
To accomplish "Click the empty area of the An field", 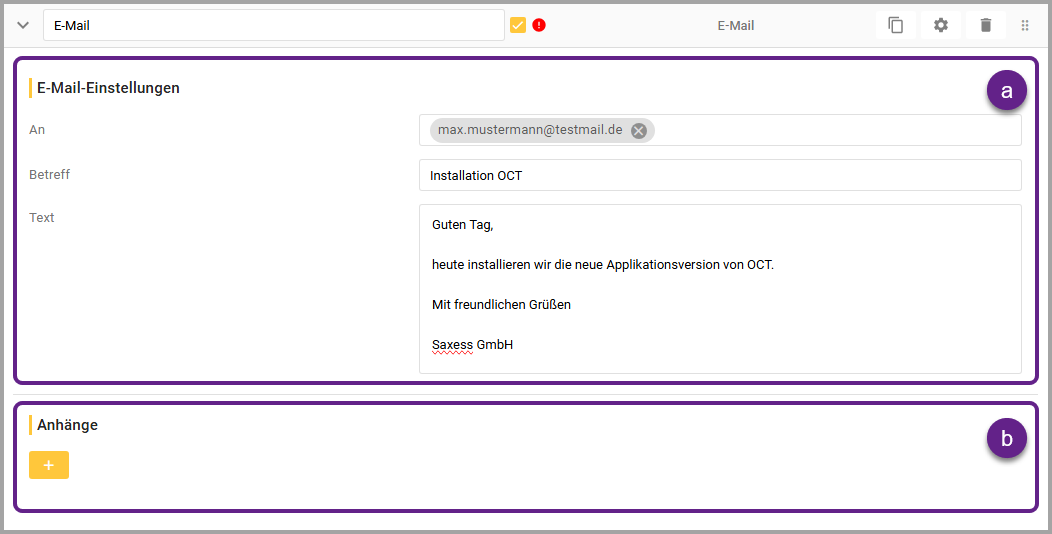I will click(840, 131).
